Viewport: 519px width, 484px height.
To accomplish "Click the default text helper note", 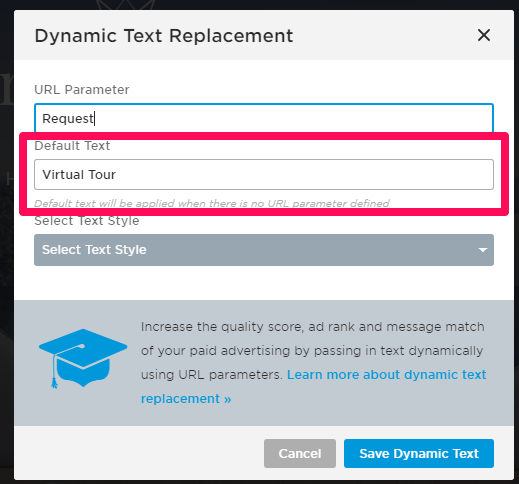I will (212, 203).
